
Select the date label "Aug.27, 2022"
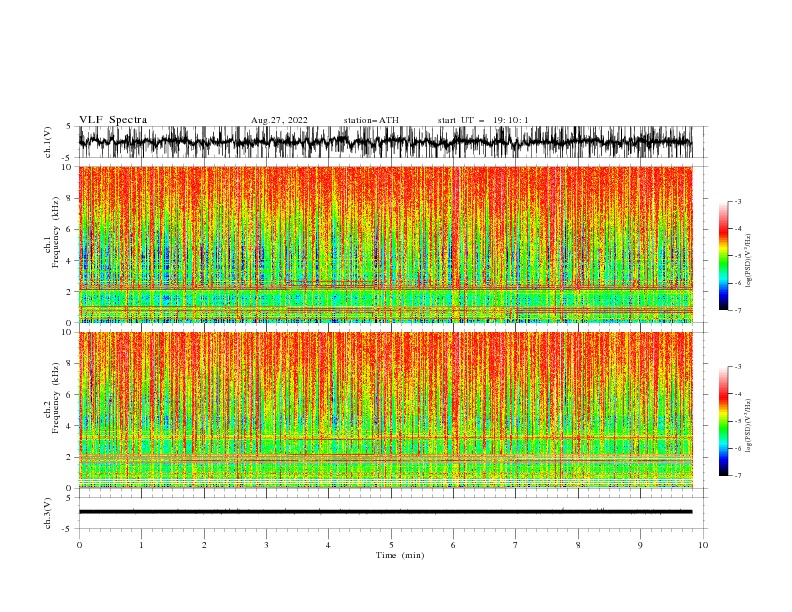[279, 120]
